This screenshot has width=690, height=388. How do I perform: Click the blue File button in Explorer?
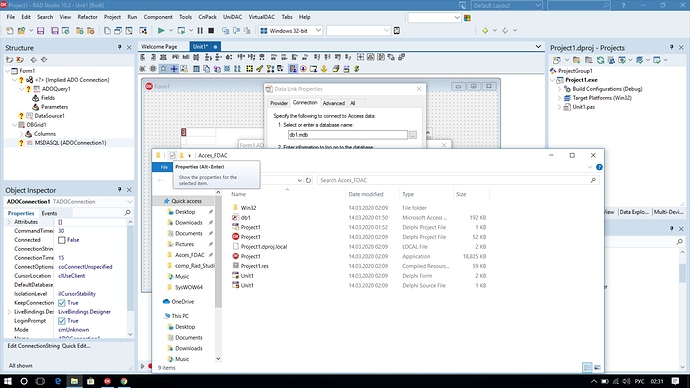pyautogui.click(x=164, y=167)
